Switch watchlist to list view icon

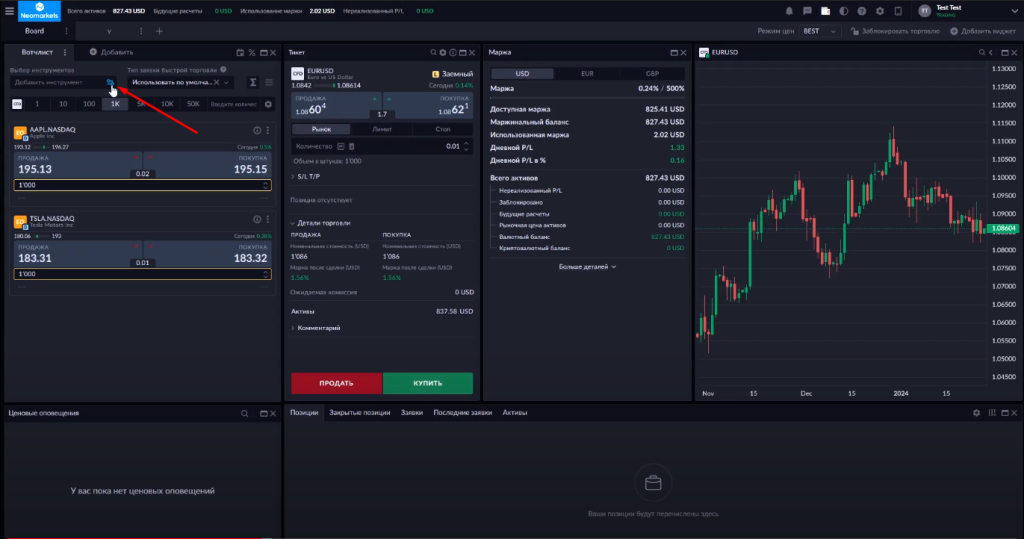(269, 82)
